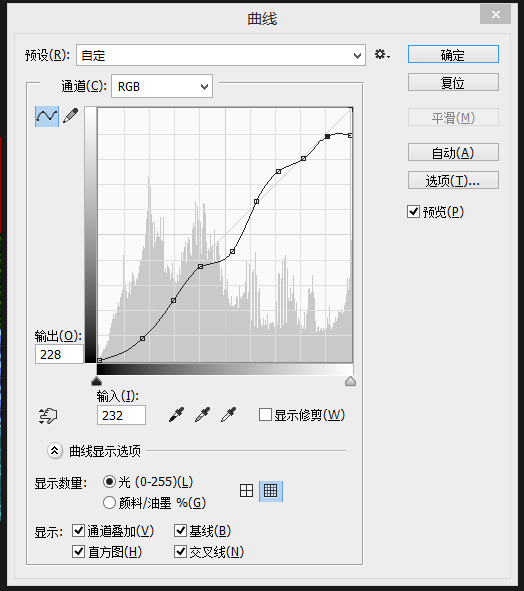
Task: Select the rightmost curve end point
Action: pyautogui.click(x=350, y=135)
